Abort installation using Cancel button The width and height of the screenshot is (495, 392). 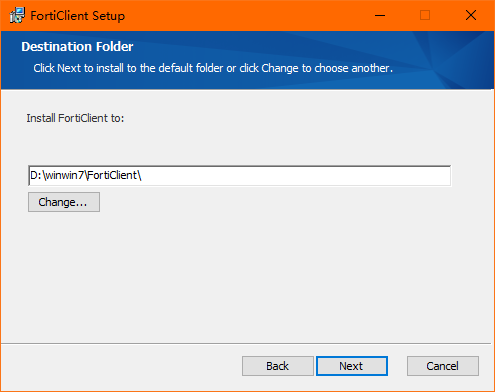[443, 366]
